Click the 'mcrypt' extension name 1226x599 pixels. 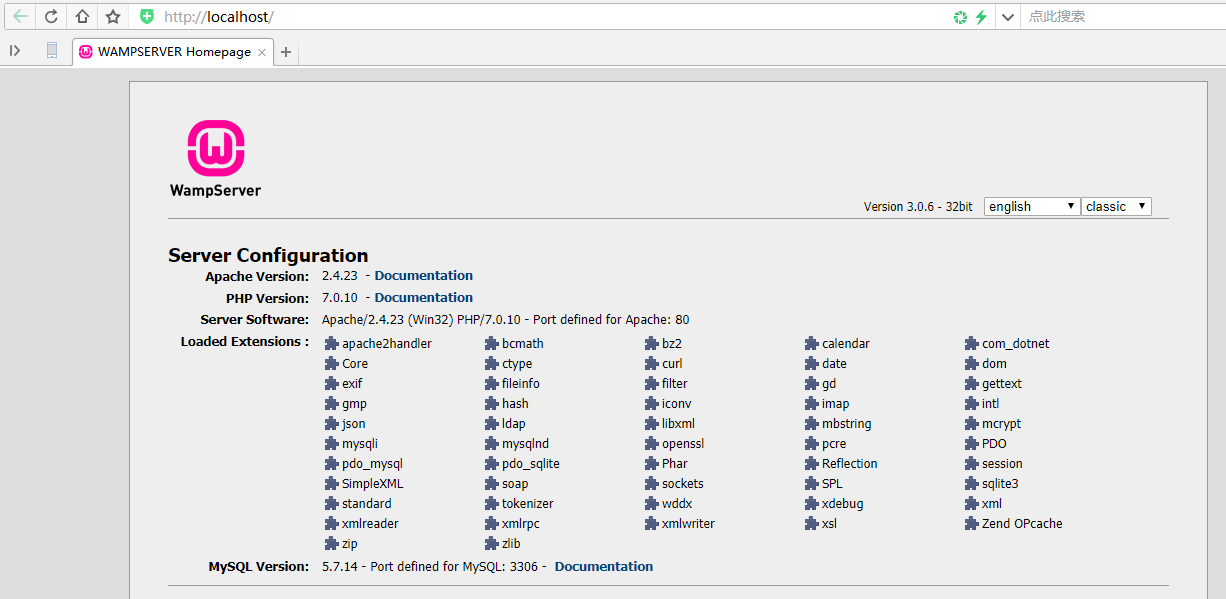pos(1001,424)
